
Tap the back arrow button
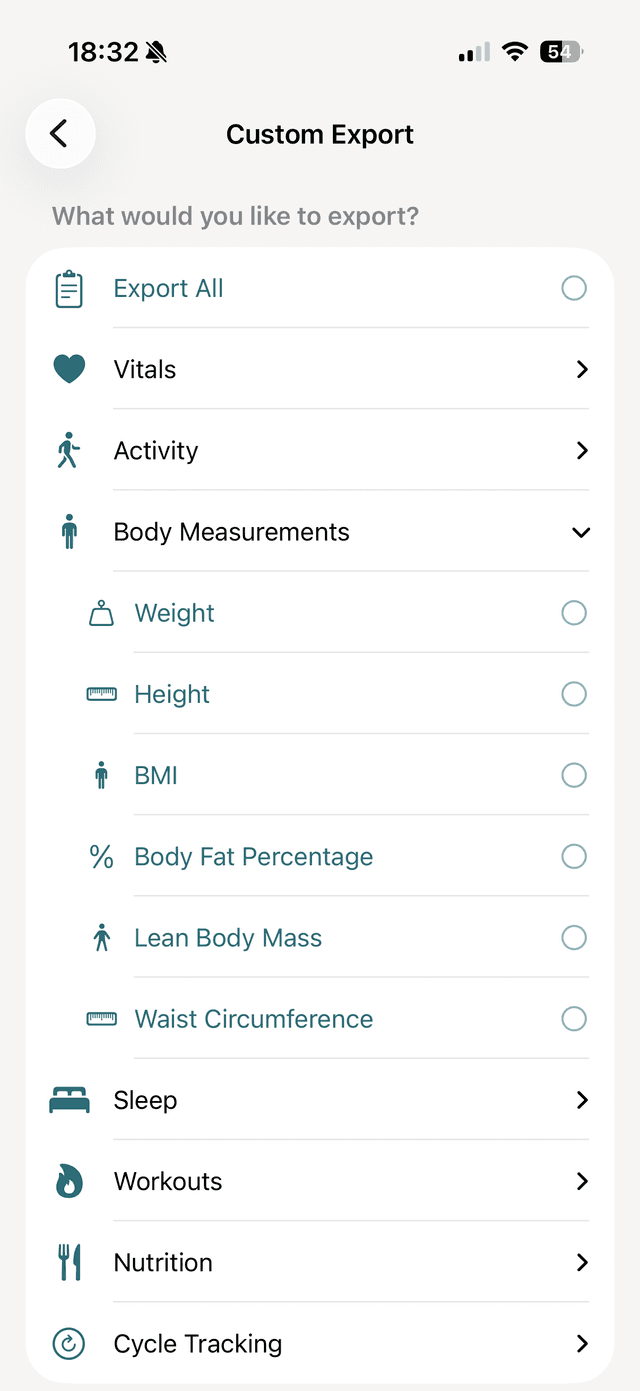tap(60, 133)
